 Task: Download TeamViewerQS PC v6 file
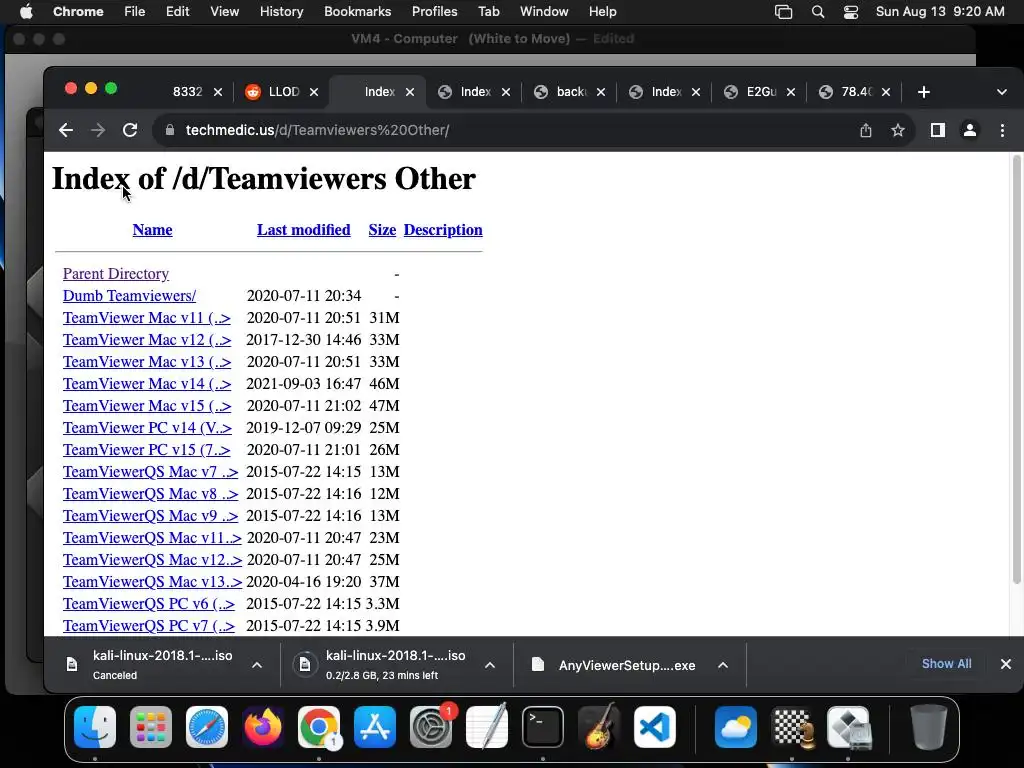tap(149, 604)
